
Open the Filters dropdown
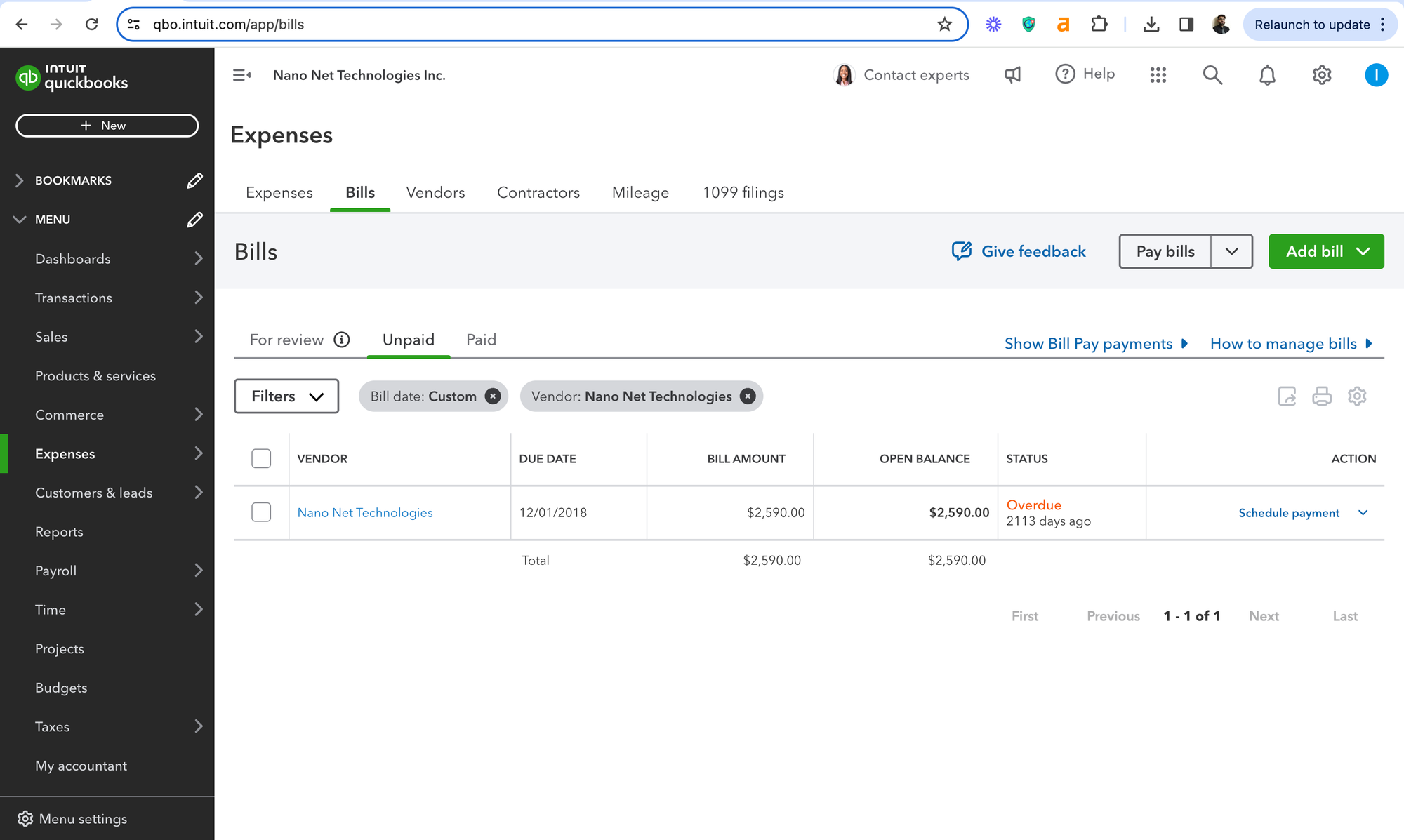tap(286, 396)
